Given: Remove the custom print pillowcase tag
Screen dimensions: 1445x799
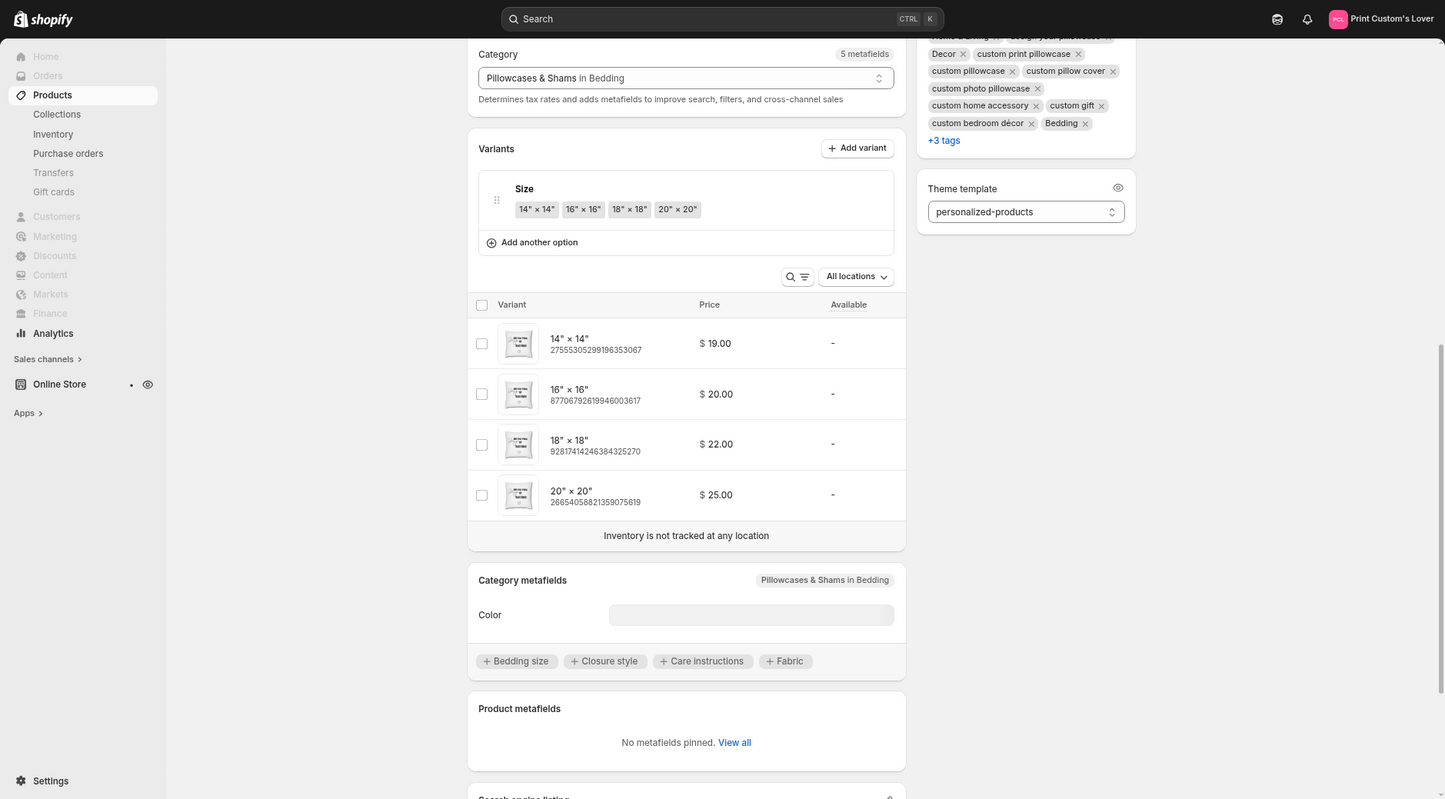Looking at the screenshot, I should coord(1078,54).
